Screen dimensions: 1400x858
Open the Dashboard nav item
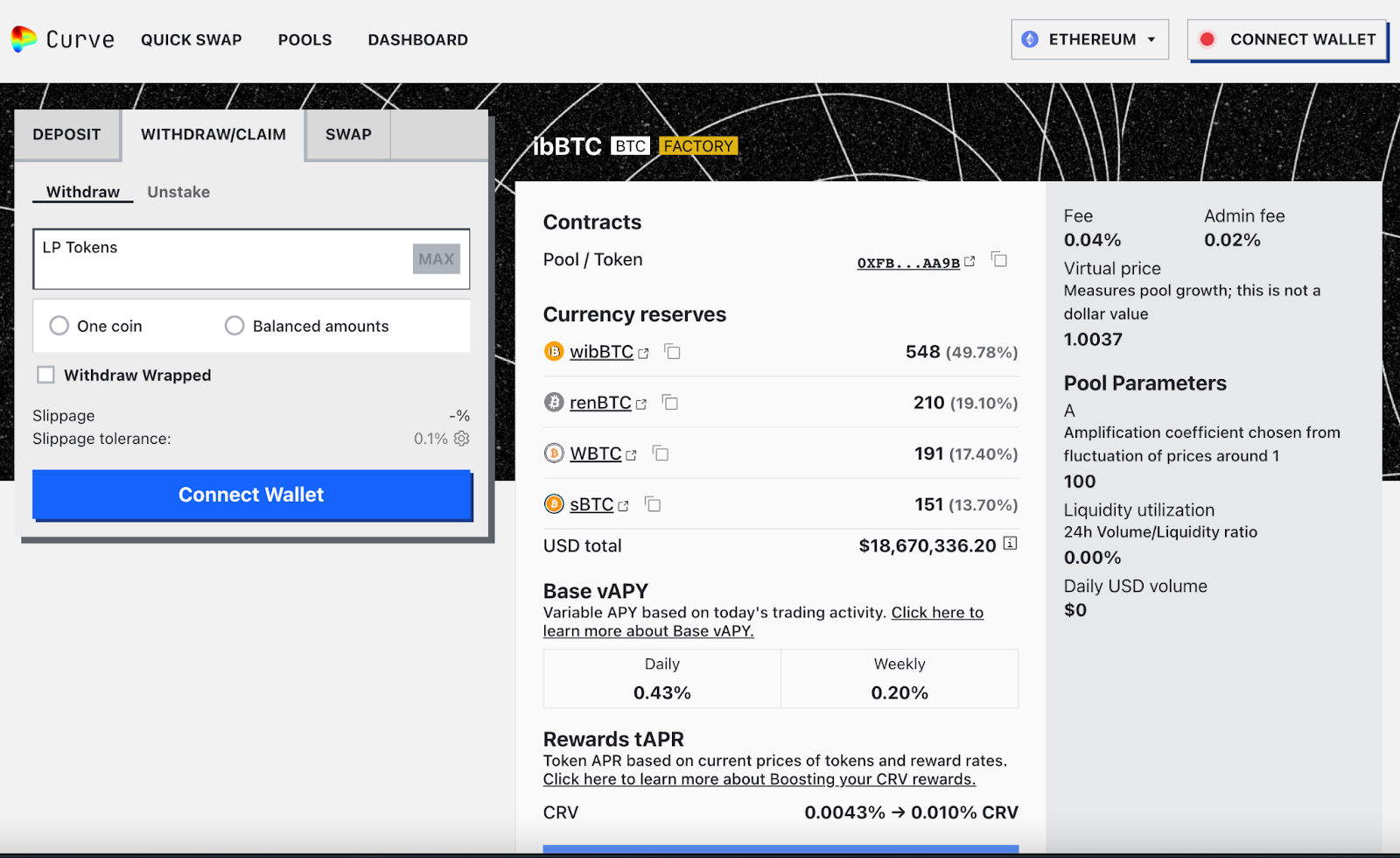point(417,40)
